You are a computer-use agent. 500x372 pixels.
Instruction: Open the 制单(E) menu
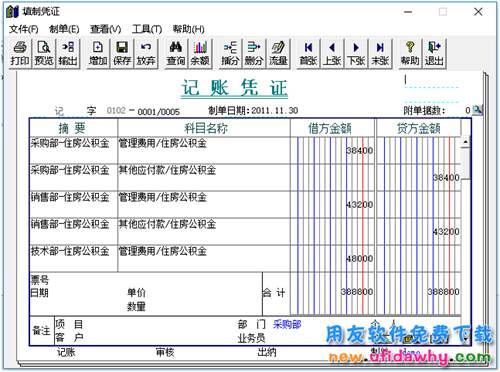click(64, 29)
